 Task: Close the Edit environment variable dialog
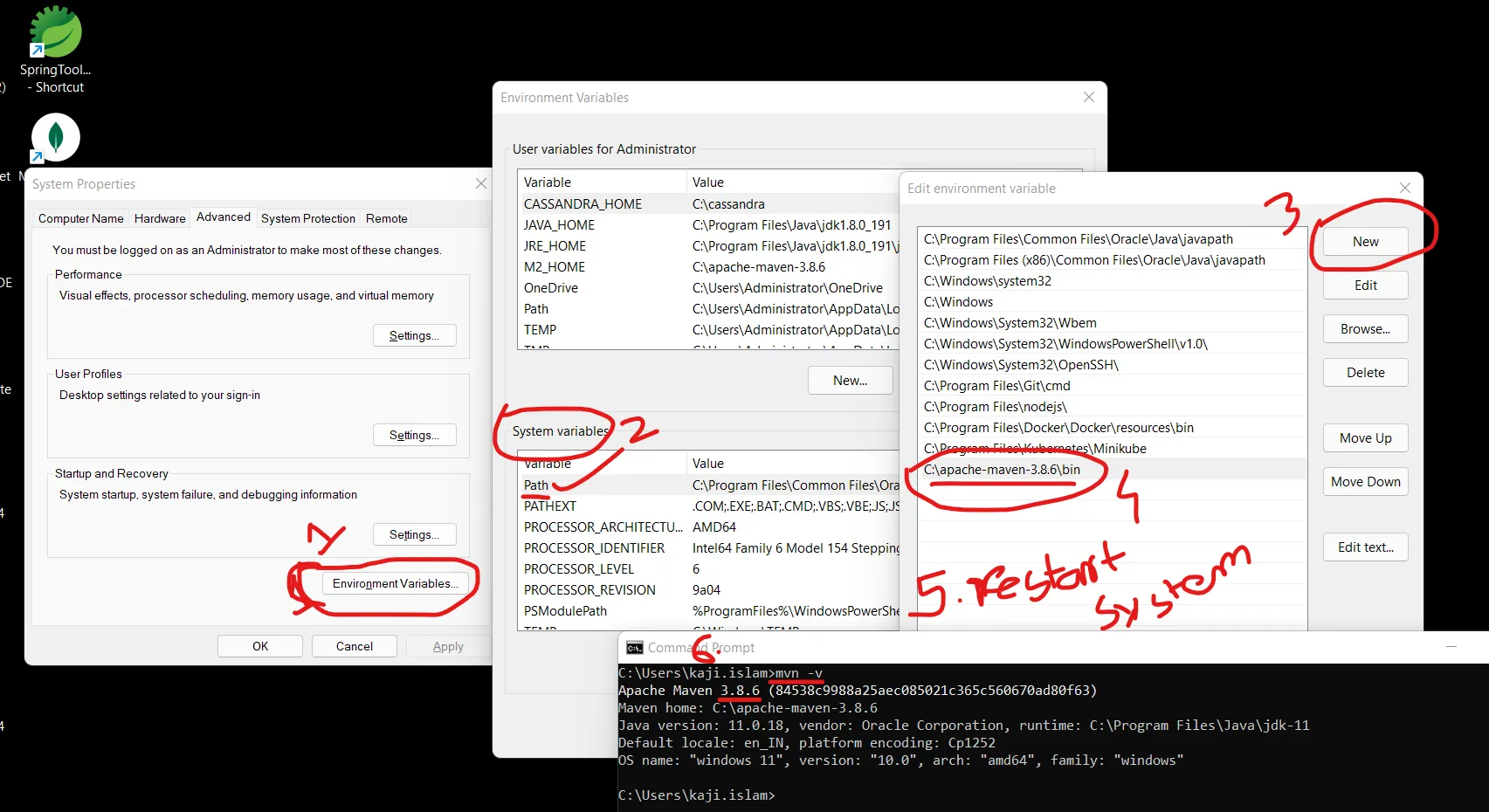pos(1405,188)
